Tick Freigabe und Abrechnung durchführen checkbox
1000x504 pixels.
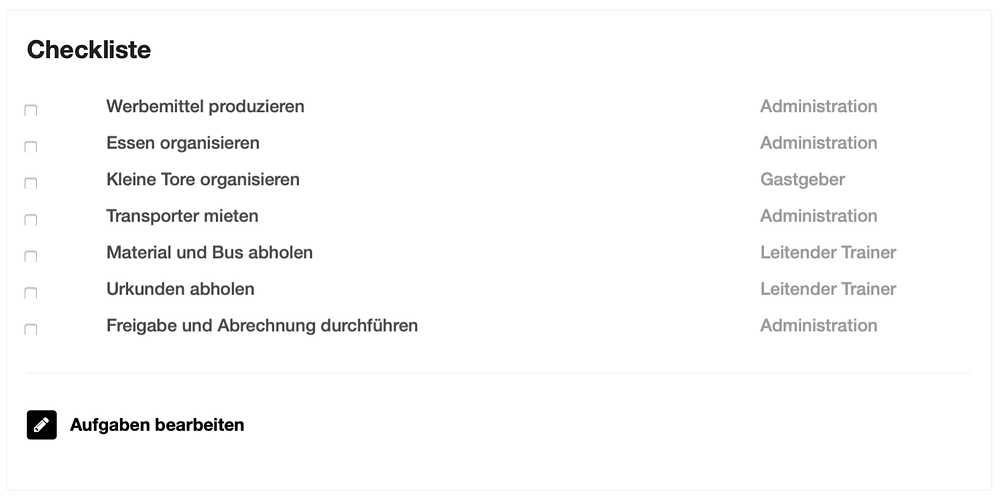pos(31,329)
